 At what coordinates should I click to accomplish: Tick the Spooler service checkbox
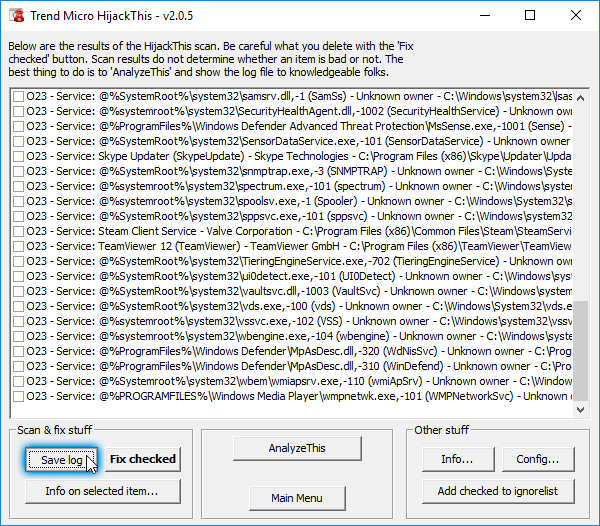18,201
